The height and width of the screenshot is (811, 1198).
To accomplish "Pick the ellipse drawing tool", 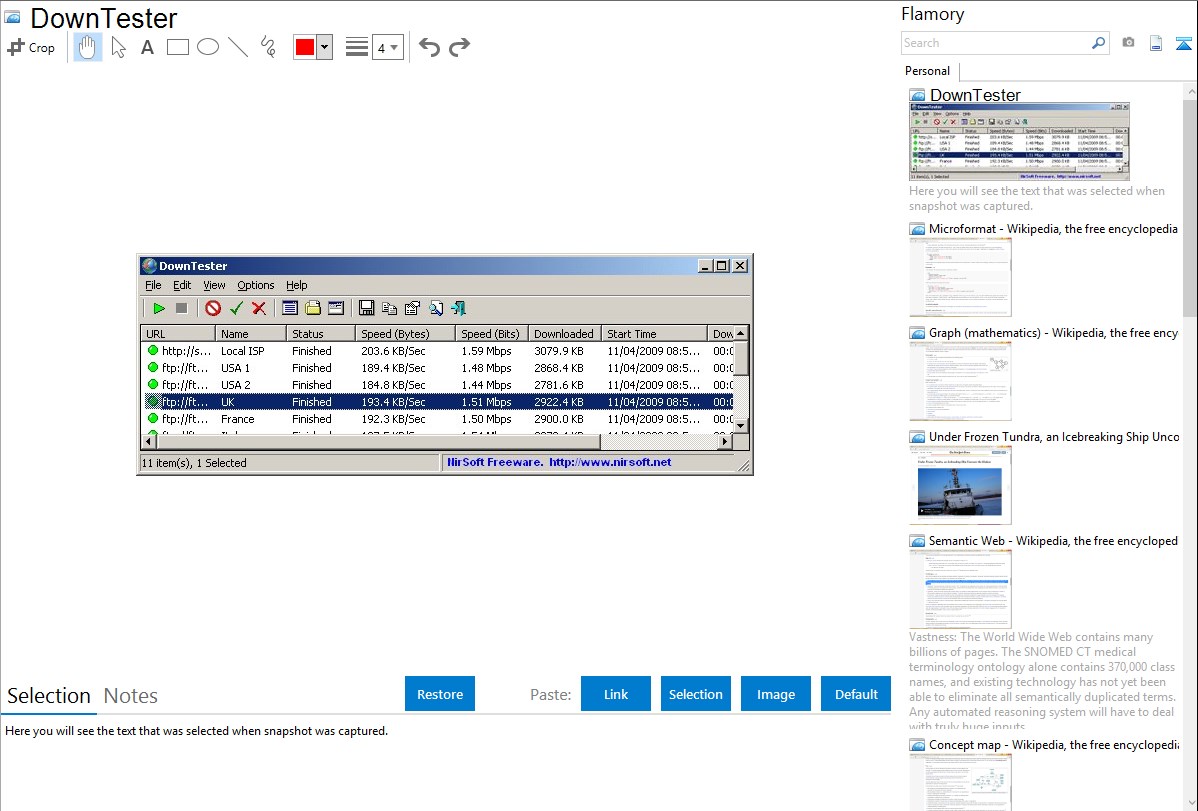I will [208, 47].
